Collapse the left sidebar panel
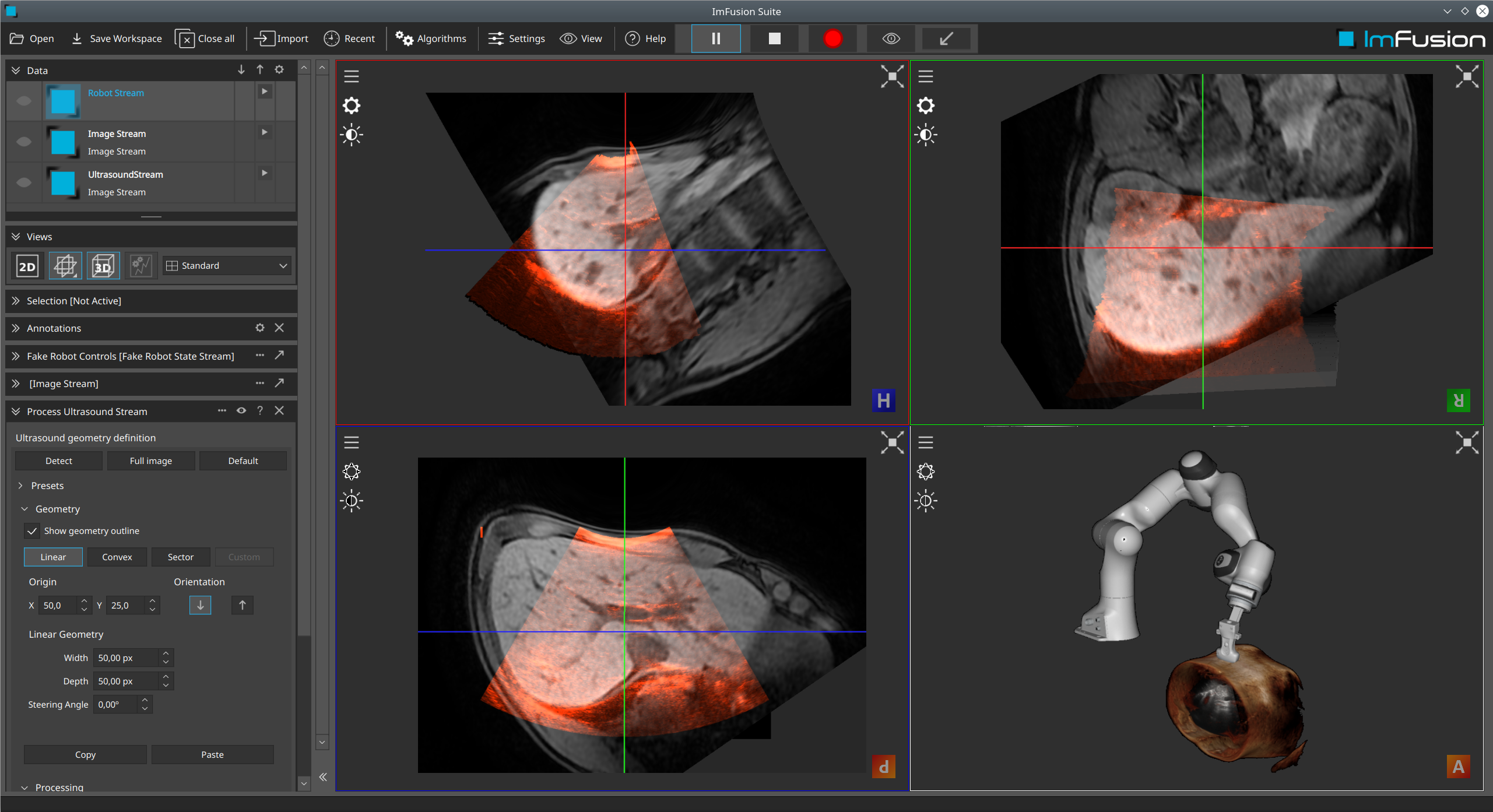This screenshot has height=812, width=1493. tap(323, 777)
